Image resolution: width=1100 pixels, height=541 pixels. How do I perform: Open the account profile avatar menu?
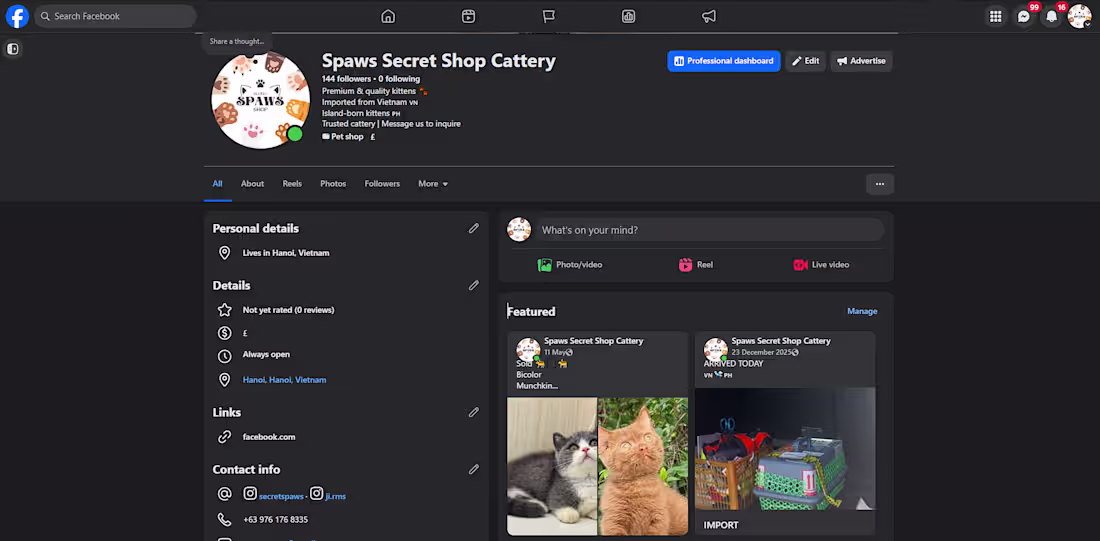tap(1079, 16)
